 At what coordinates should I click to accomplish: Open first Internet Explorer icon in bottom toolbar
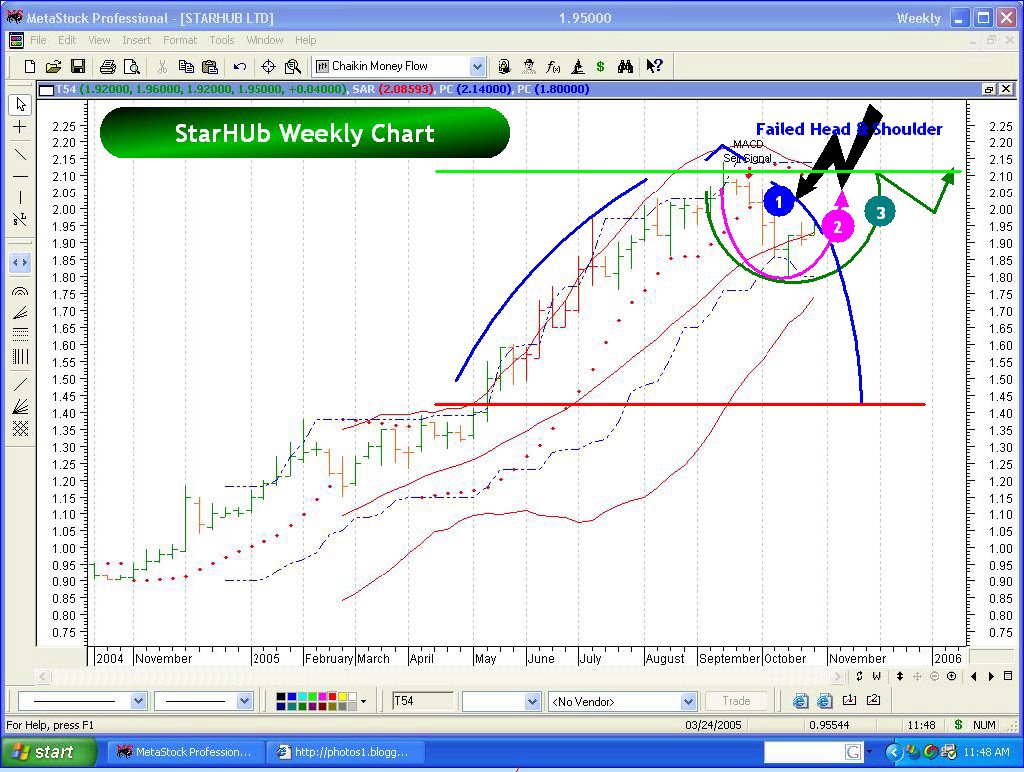click(800, 701)
